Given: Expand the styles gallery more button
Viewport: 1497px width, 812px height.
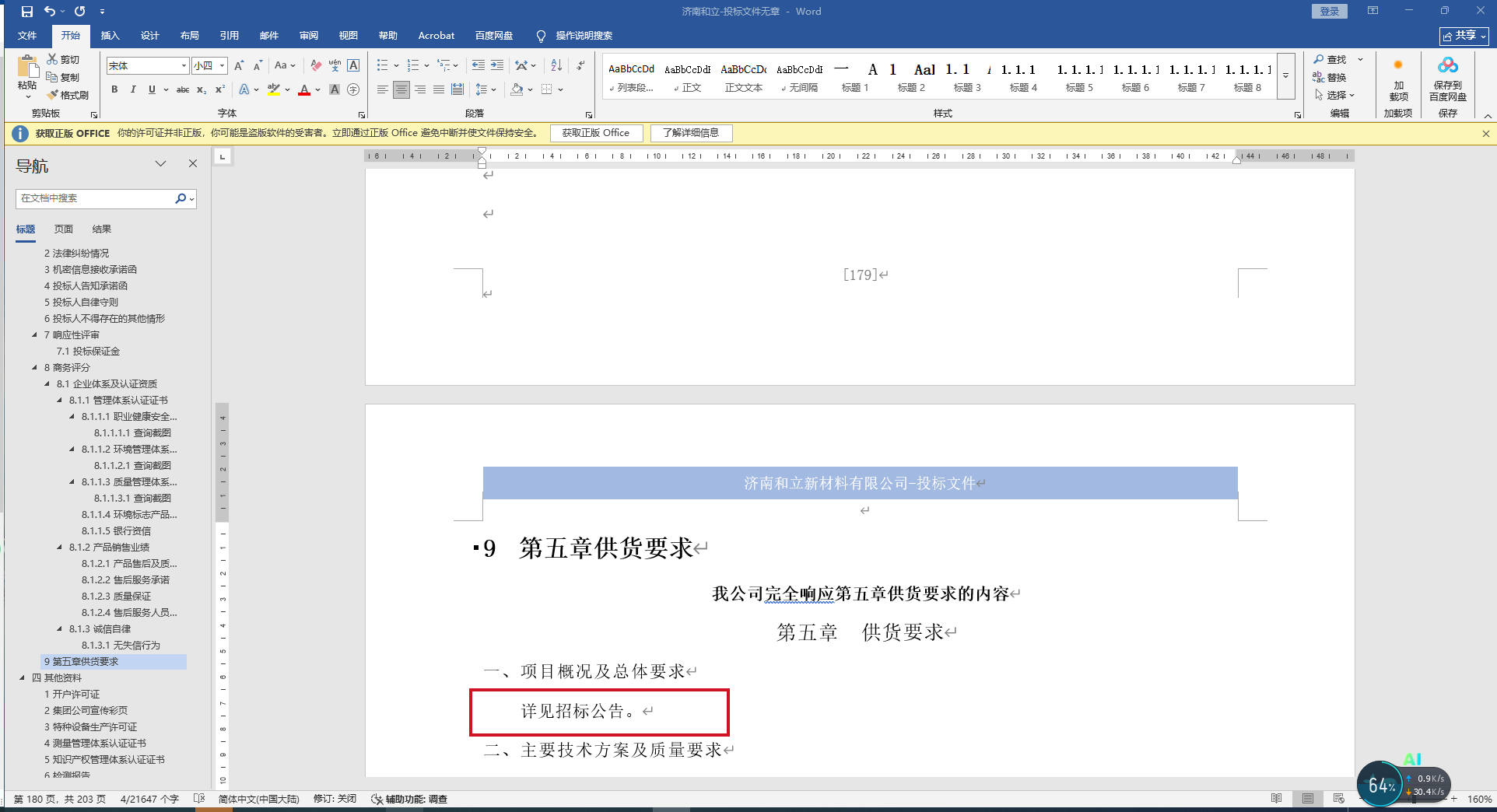Looking at the screenshot, I should pos(1285,76).
